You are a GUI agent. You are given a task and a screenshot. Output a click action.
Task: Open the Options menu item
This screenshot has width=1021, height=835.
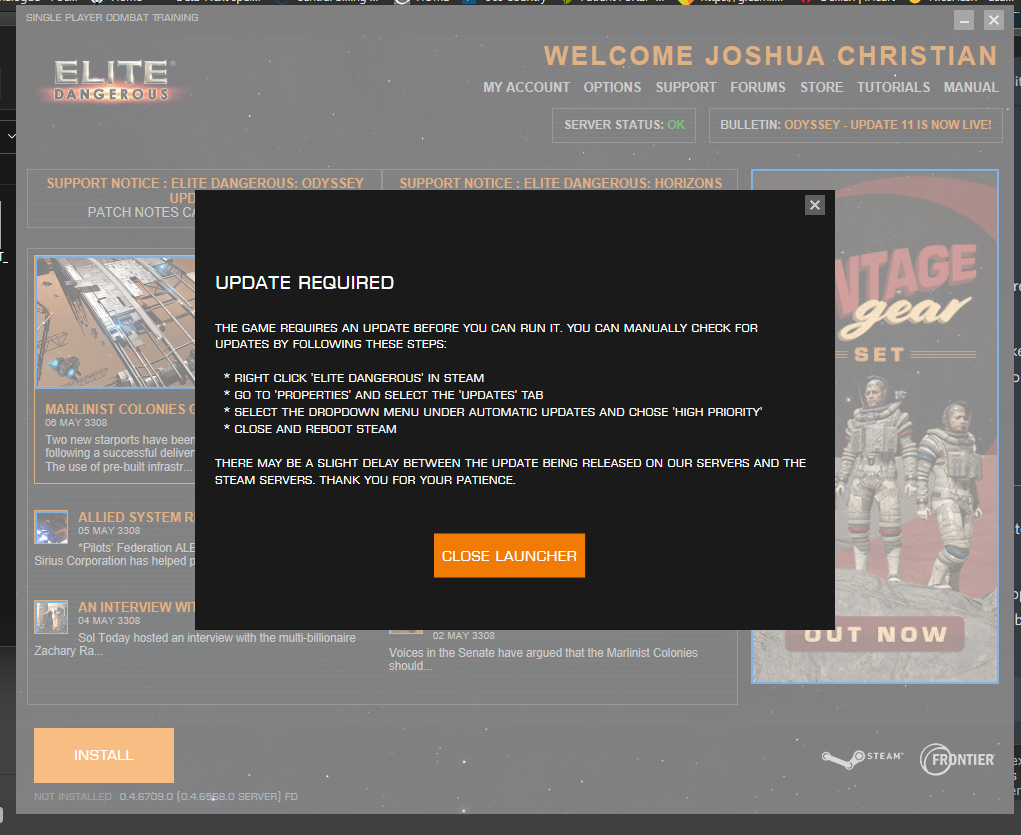(612, 87)
